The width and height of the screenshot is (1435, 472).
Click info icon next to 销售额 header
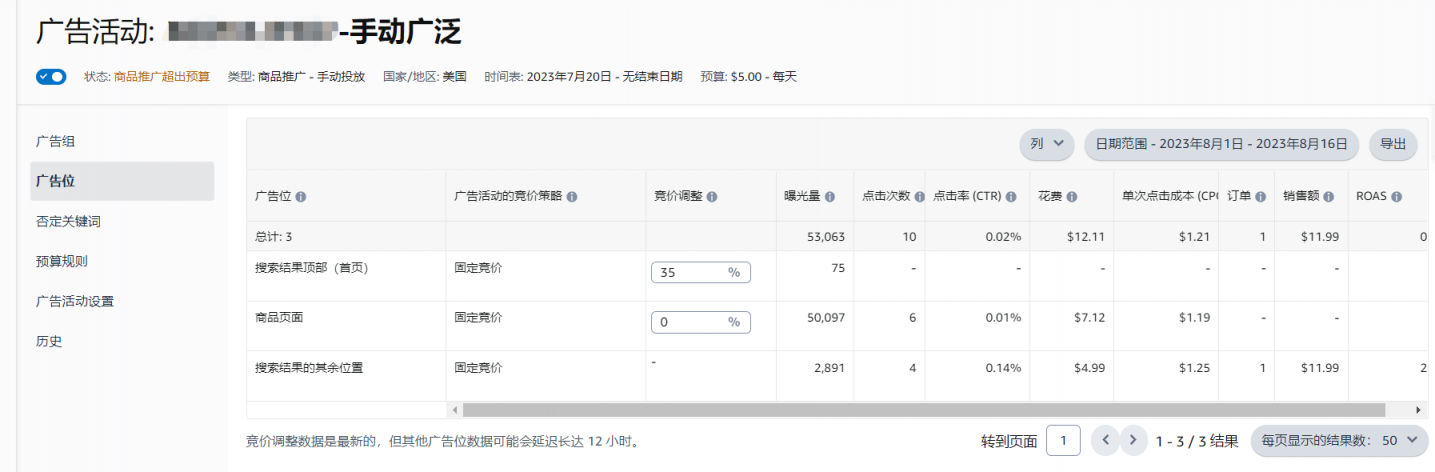click(1328, 197)
